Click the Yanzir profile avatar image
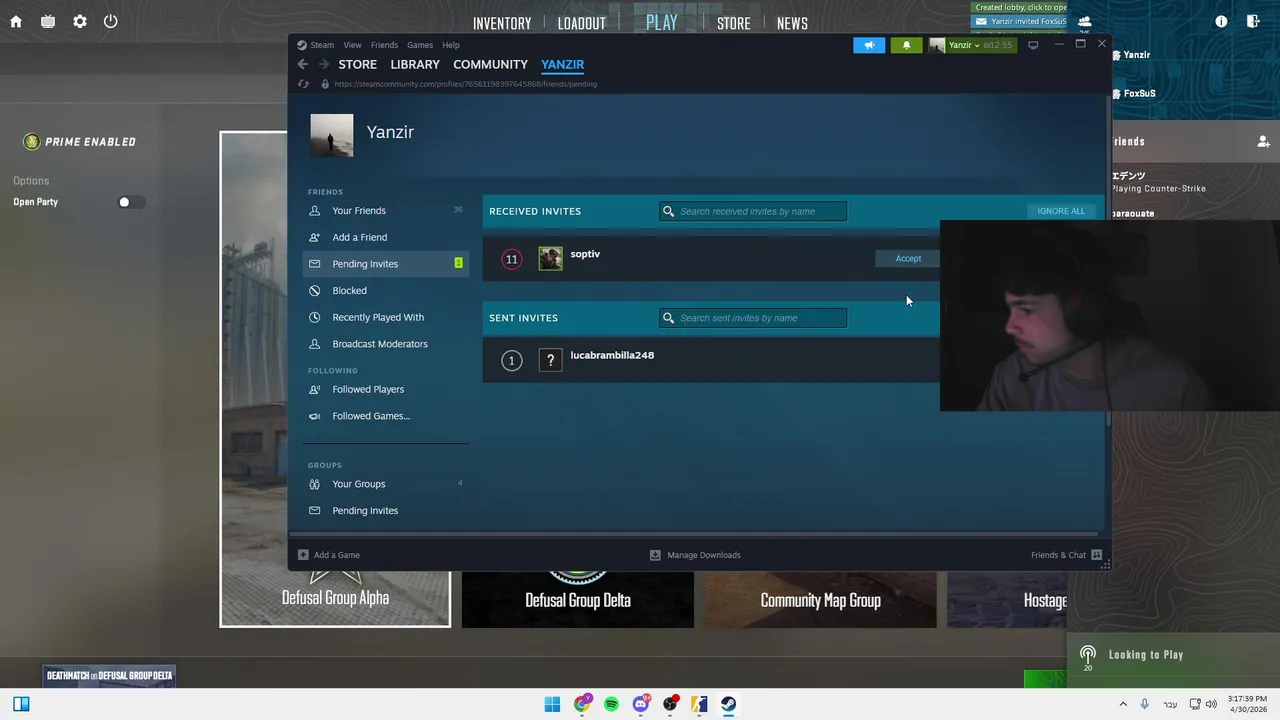1280x720 pixels. pos(331,135)
